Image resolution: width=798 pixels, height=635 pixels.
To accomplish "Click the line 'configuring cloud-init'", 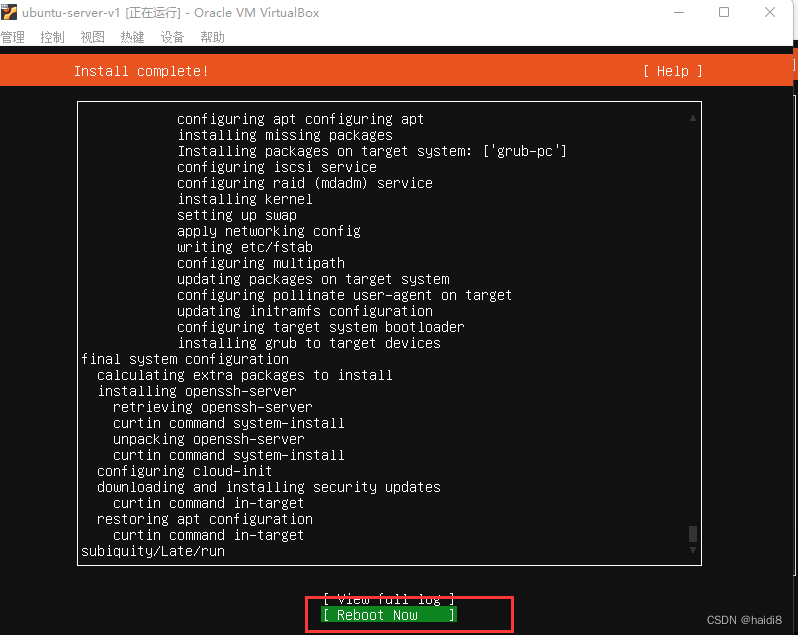I will (184, 471).
